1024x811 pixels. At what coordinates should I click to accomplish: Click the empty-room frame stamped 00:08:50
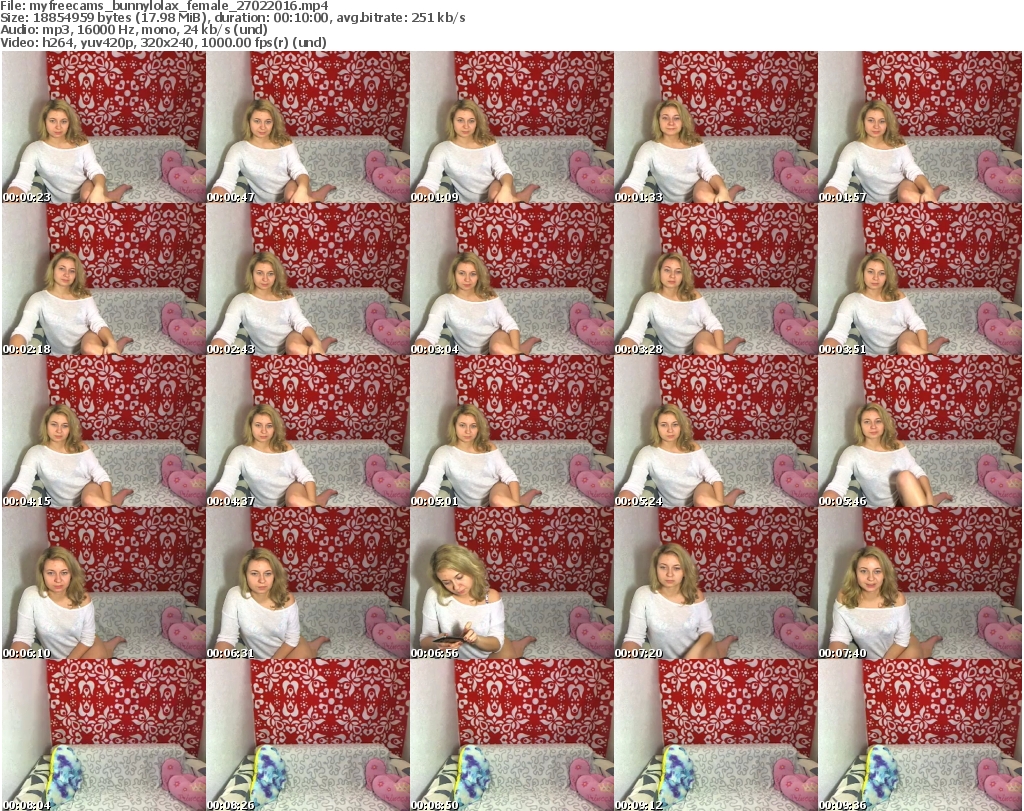click(512, 735)
